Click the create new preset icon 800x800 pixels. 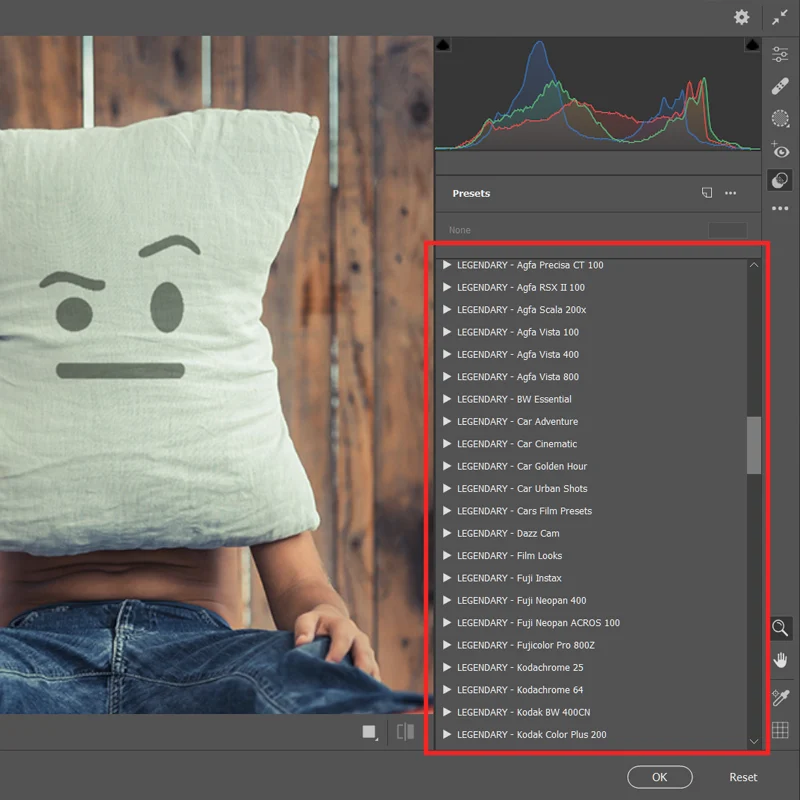707,193
